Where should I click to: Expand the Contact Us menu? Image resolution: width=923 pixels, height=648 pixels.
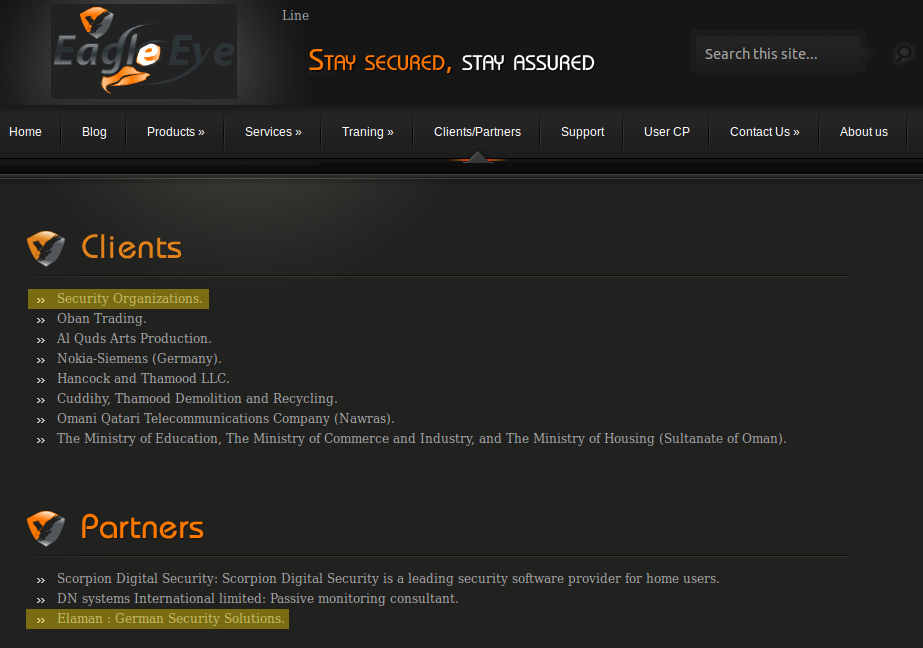coord(765,132)
